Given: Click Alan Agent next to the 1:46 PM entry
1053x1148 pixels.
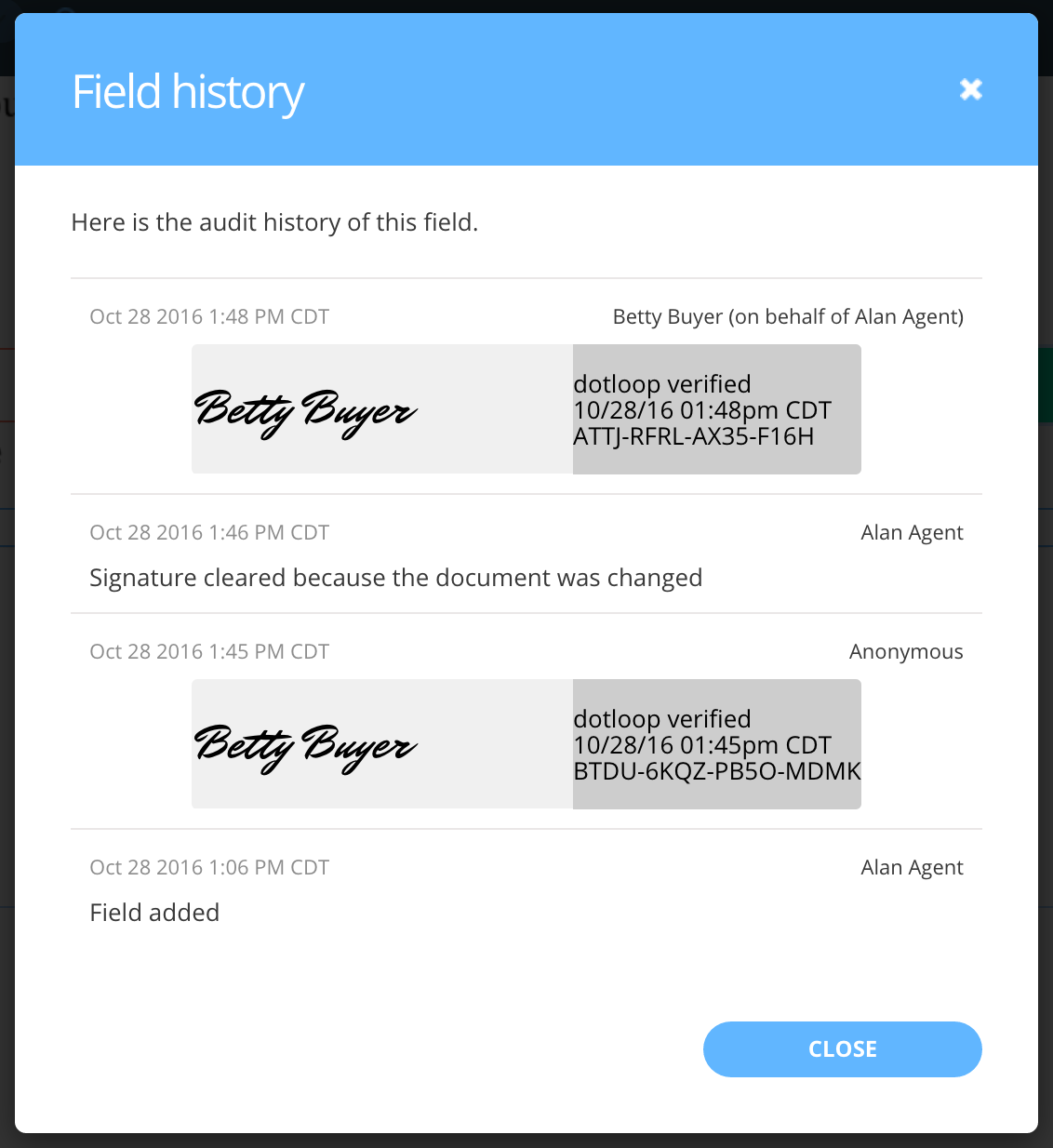Looking at the screenshot, I should 913,532.
